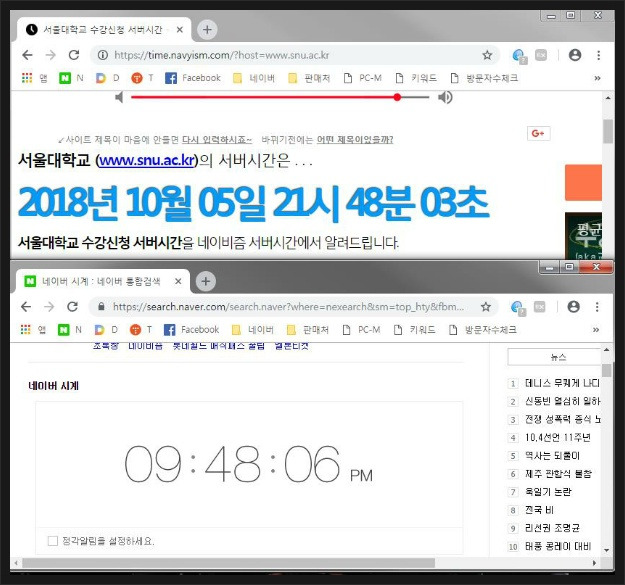Open trending item 7 욕일기 논란

(548, 492)
